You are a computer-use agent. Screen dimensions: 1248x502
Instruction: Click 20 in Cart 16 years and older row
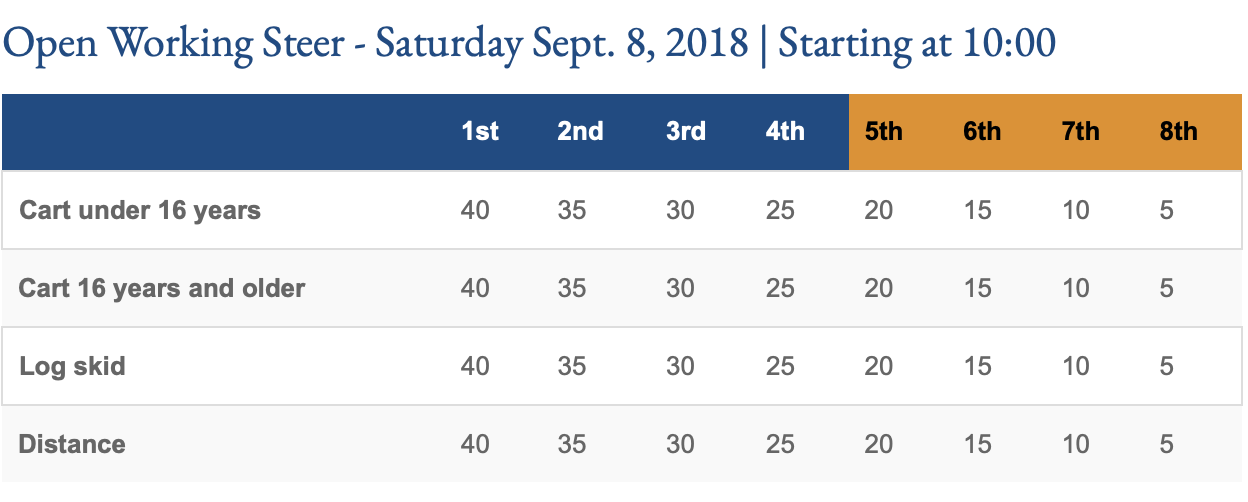click(x=879, y=289)
